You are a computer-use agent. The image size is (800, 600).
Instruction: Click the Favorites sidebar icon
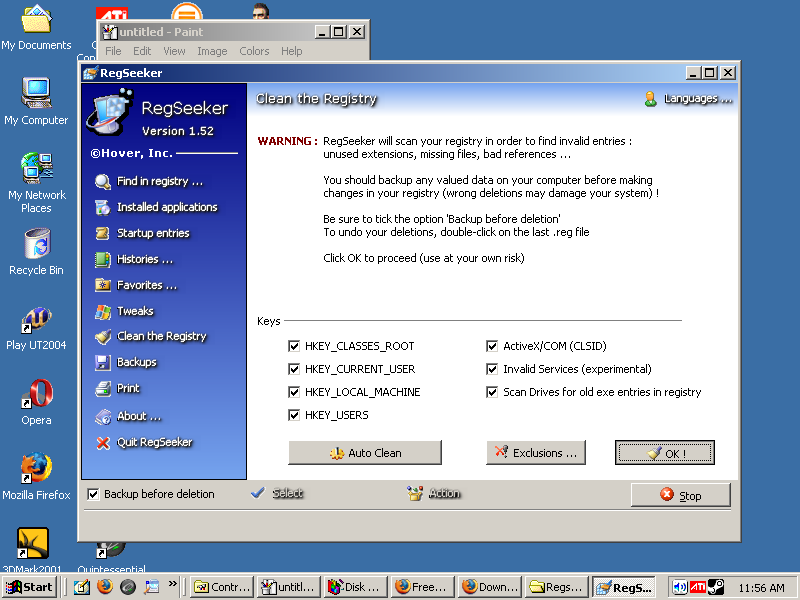pos(102,285)
